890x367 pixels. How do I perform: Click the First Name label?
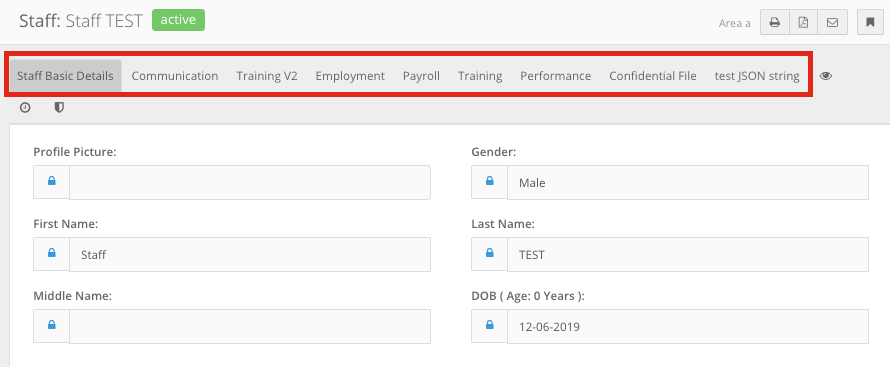[66, 224]
